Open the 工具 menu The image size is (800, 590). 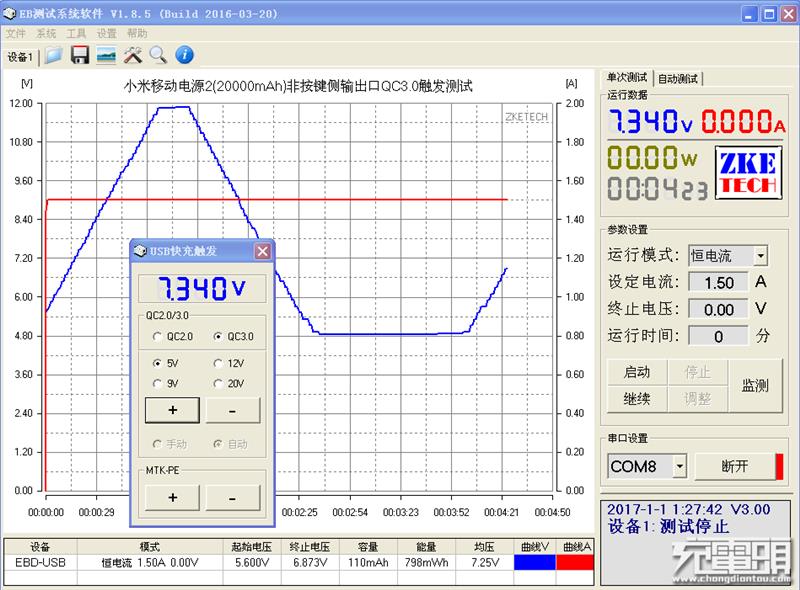click(x=76, y=34)
